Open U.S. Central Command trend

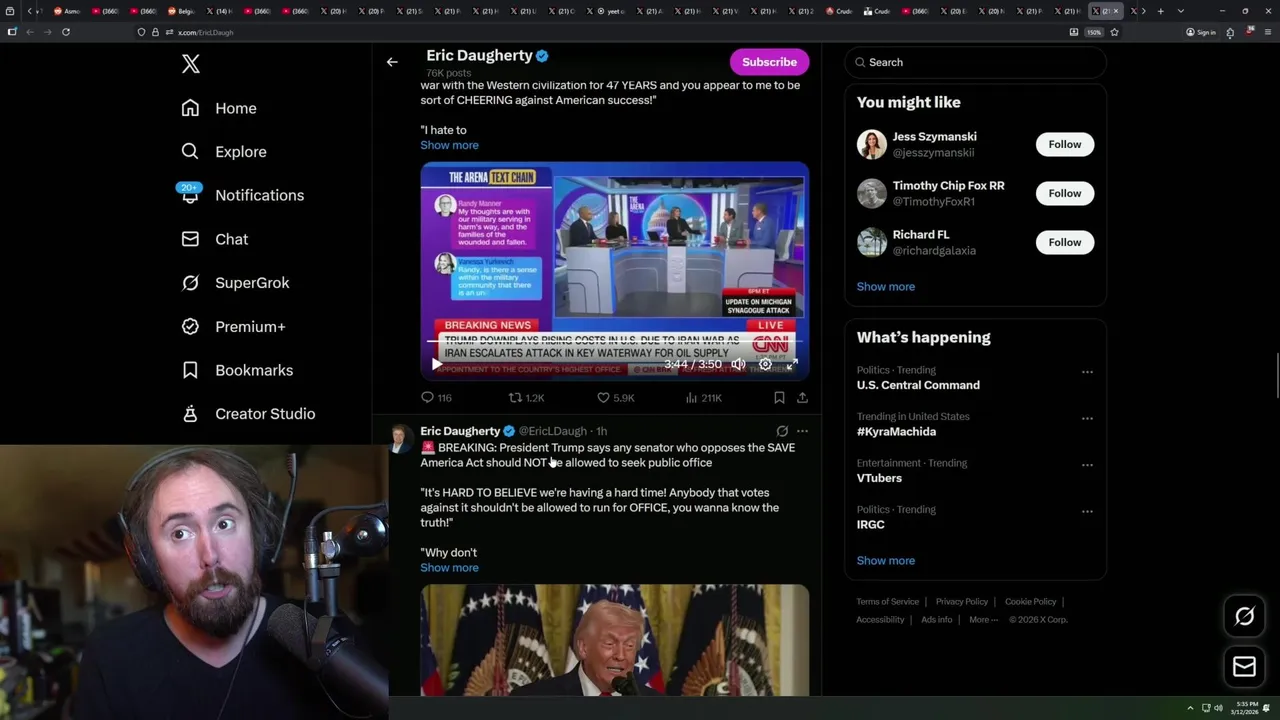click(x=918, y=385)
